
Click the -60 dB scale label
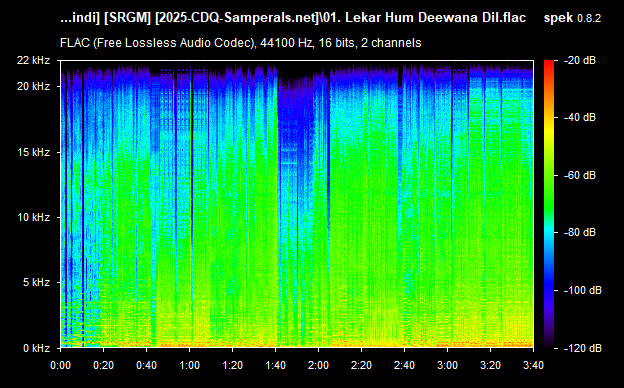580,175
